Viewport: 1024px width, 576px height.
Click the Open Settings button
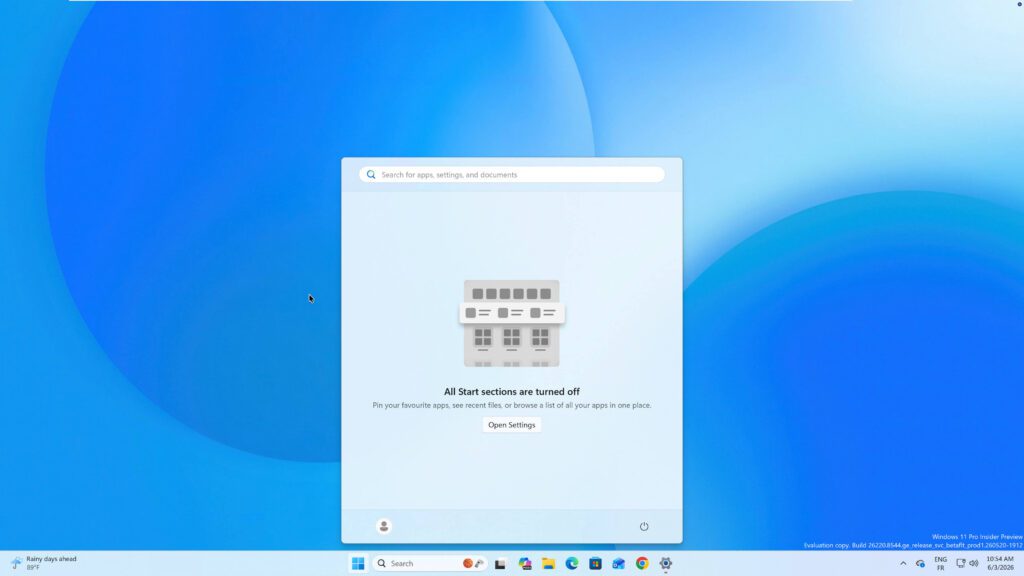point(511,425)
